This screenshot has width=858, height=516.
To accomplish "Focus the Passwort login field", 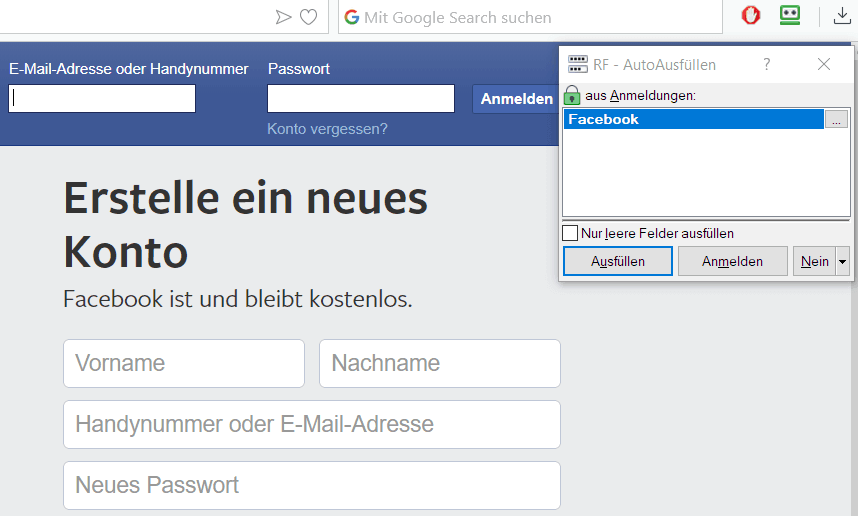I will [x=361, y=98].
